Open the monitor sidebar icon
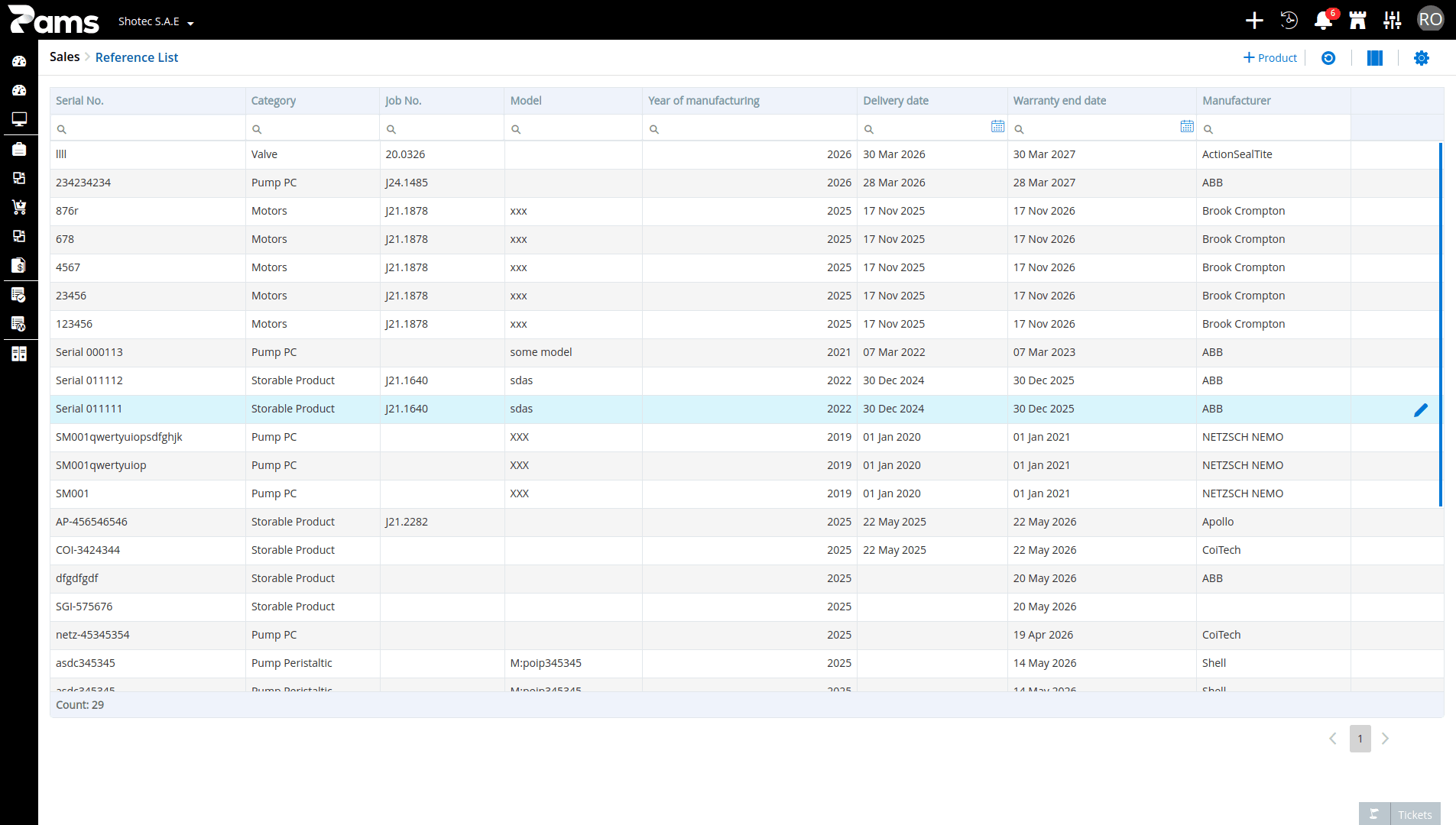The height and width of the screenshot is (825, 1456). point(19,119)
